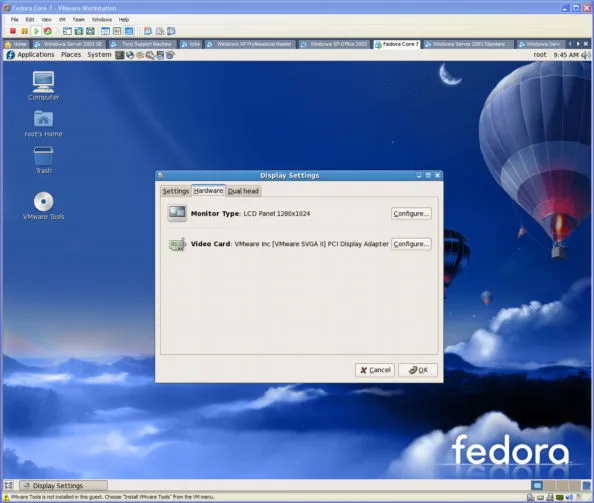The image size is (594, 503).
Task: Click the terminal launcher icon in GNOME panel
Action: [119, 55]
